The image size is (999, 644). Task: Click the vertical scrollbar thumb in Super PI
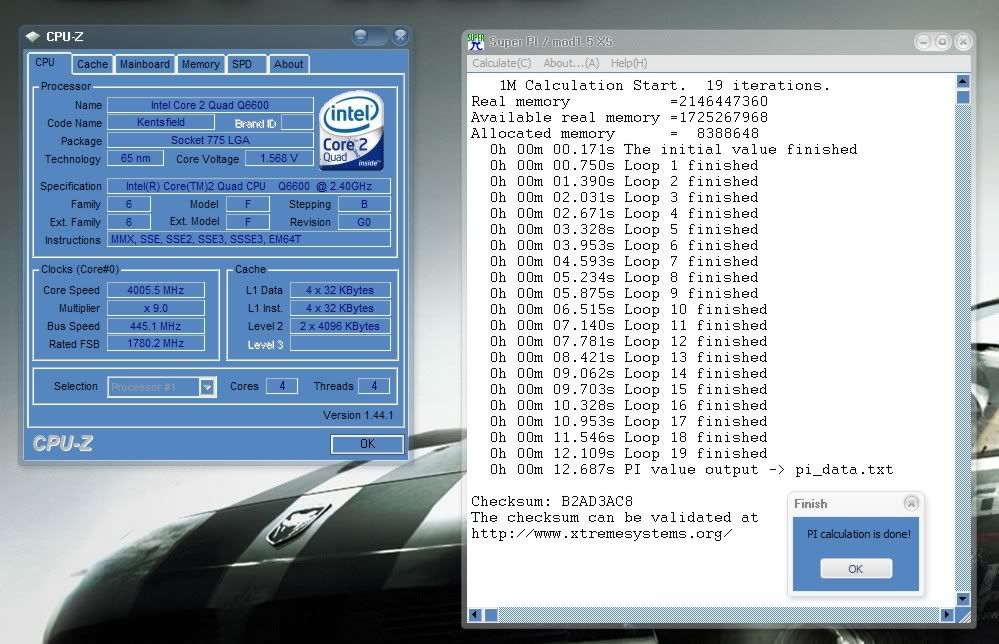point(963,97)
